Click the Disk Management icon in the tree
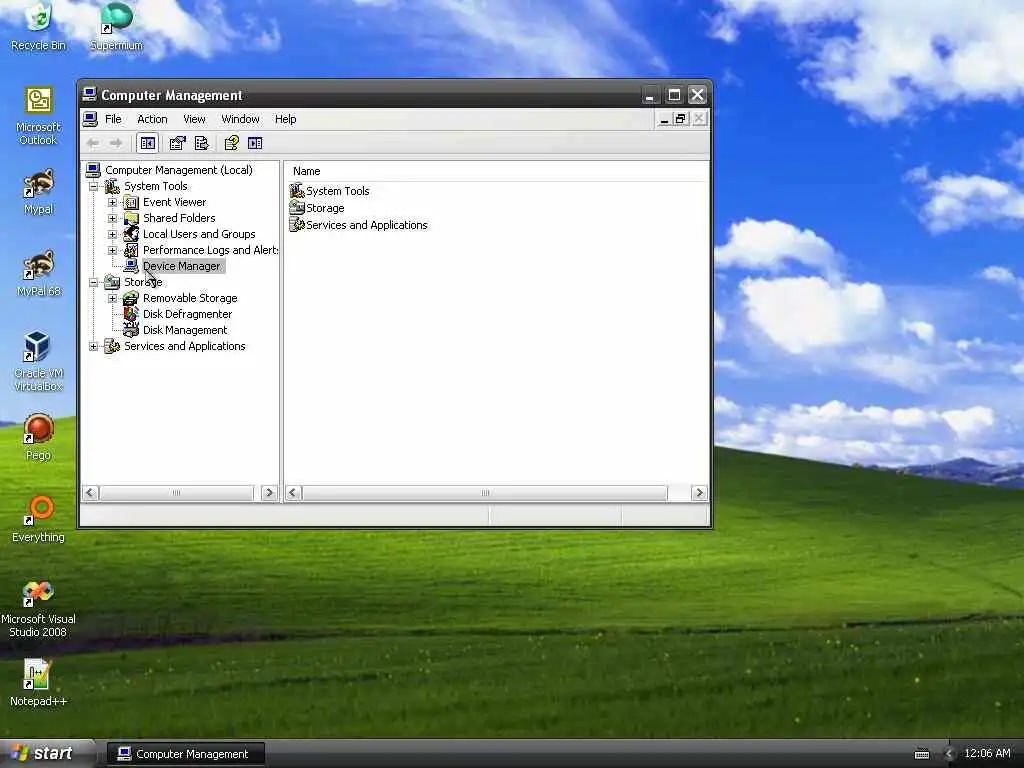The image size is (1024, 768). (131, 330)
